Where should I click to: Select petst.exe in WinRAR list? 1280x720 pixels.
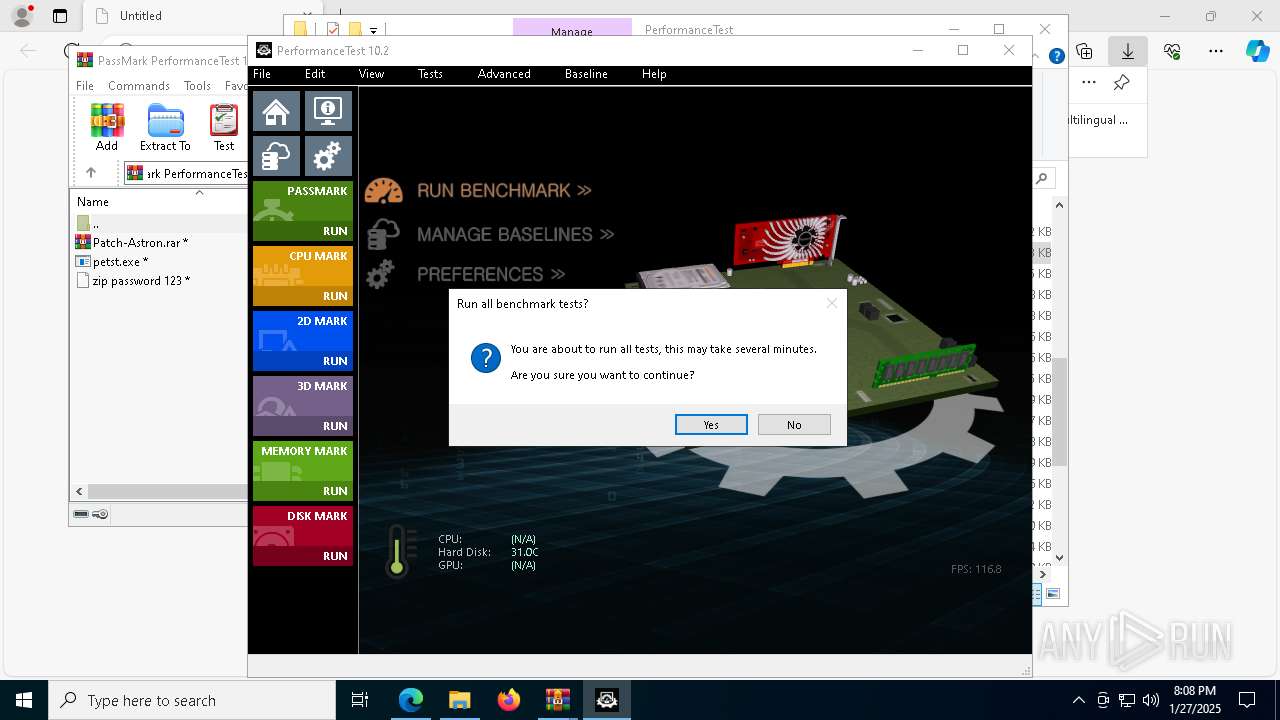tap(113, 262)
